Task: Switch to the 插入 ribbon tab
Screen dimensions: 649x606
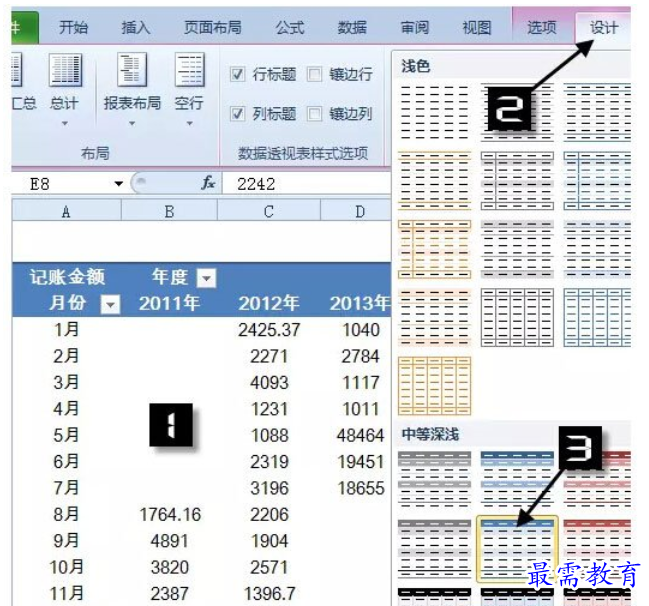Action: click(x=135, y=28)
